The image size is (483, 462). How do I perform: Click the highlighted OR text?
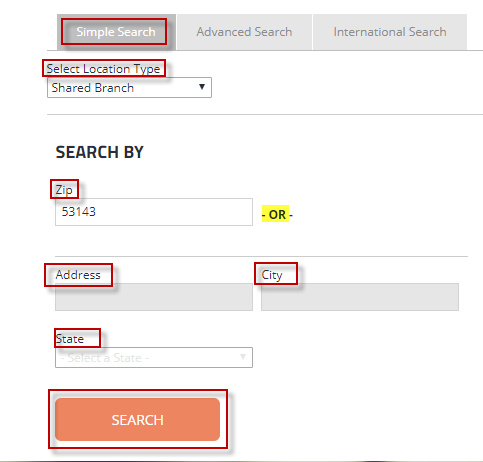point(277,215)
